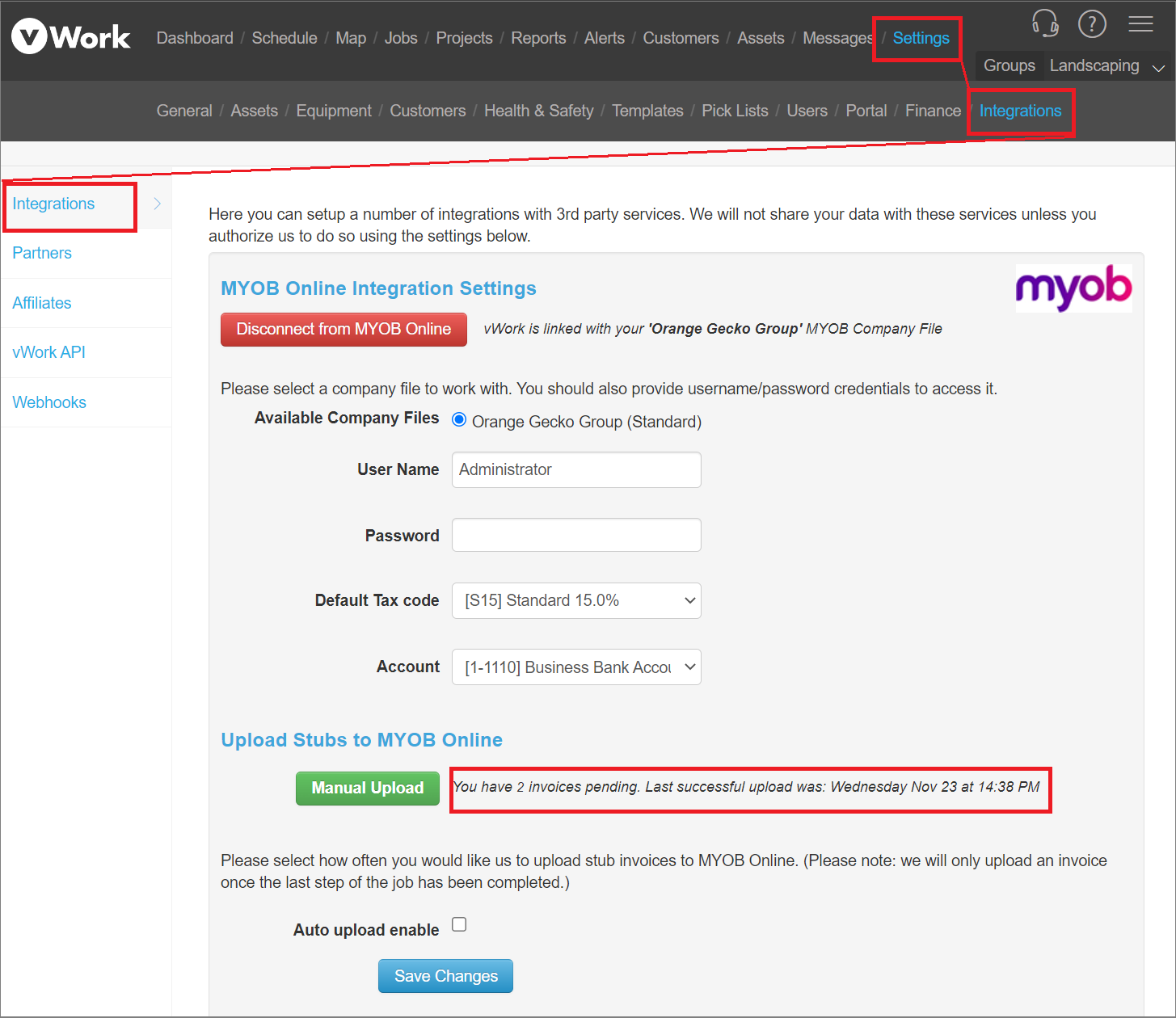Select the Integrations settings tab

click(1020, 111)
